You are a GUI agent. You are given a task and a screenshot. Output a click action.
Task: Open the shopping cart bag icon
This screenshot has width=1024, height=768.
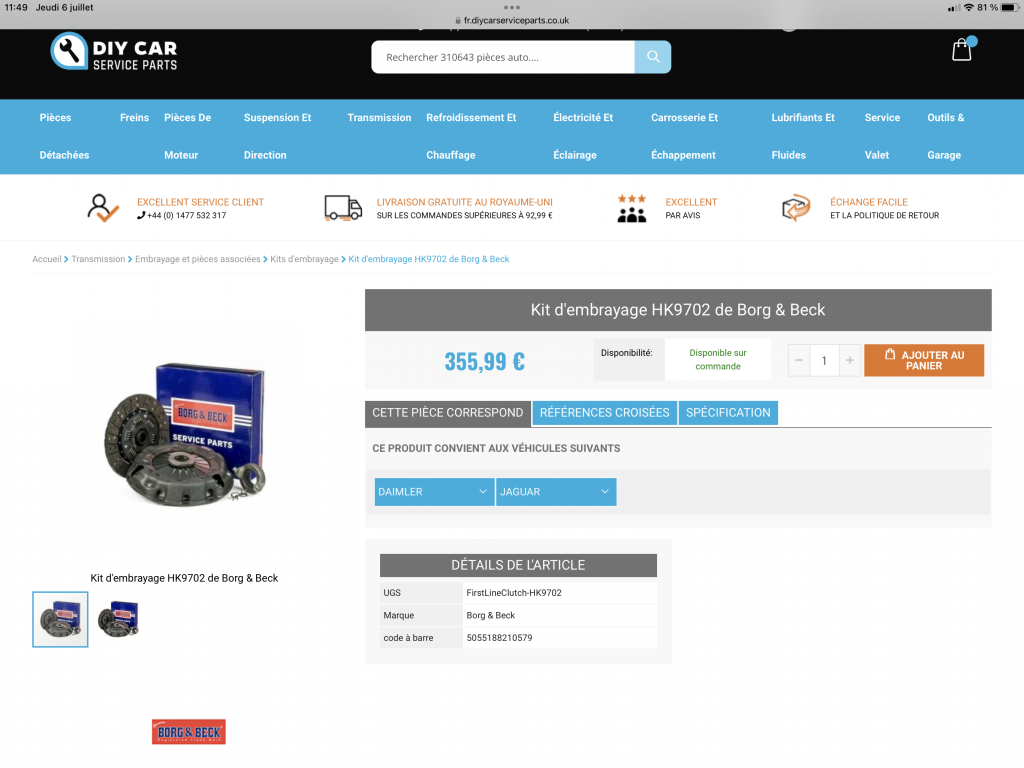[962, 50]
